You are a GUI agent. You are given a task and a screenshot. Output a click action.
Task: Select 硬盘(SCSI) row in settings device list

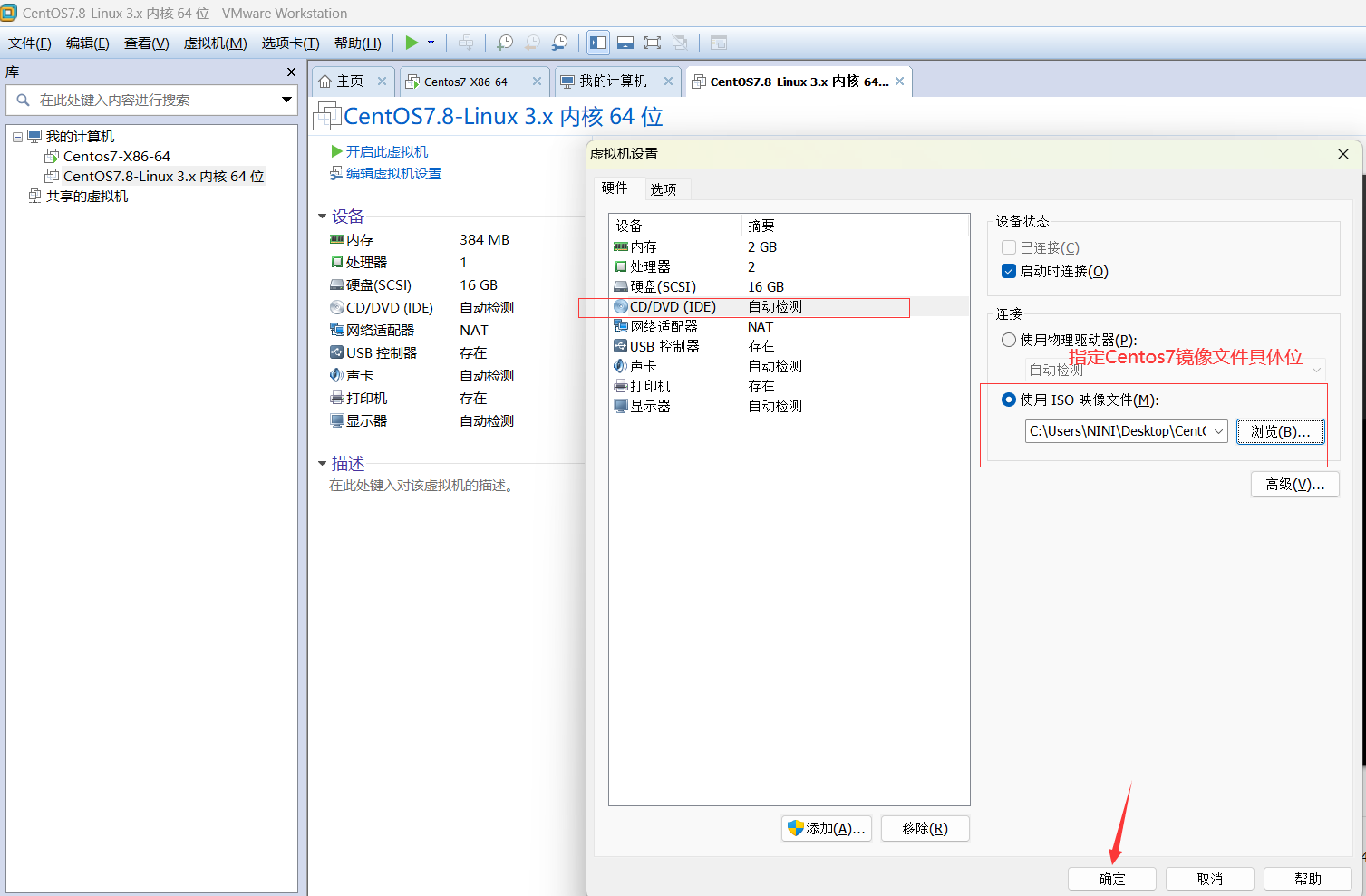coord(789,287)
